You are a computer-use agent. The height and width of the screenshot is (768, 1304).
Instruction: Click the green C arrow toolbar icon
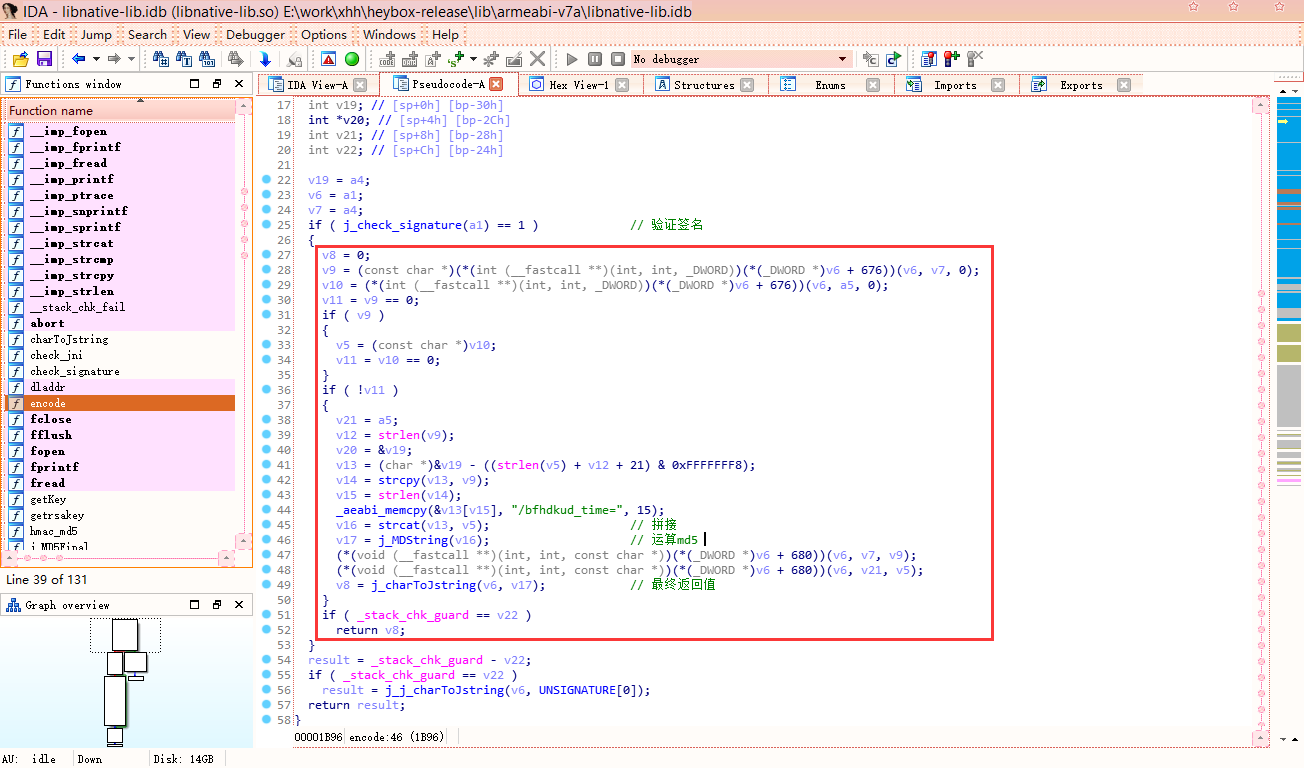tap(893, 60)
